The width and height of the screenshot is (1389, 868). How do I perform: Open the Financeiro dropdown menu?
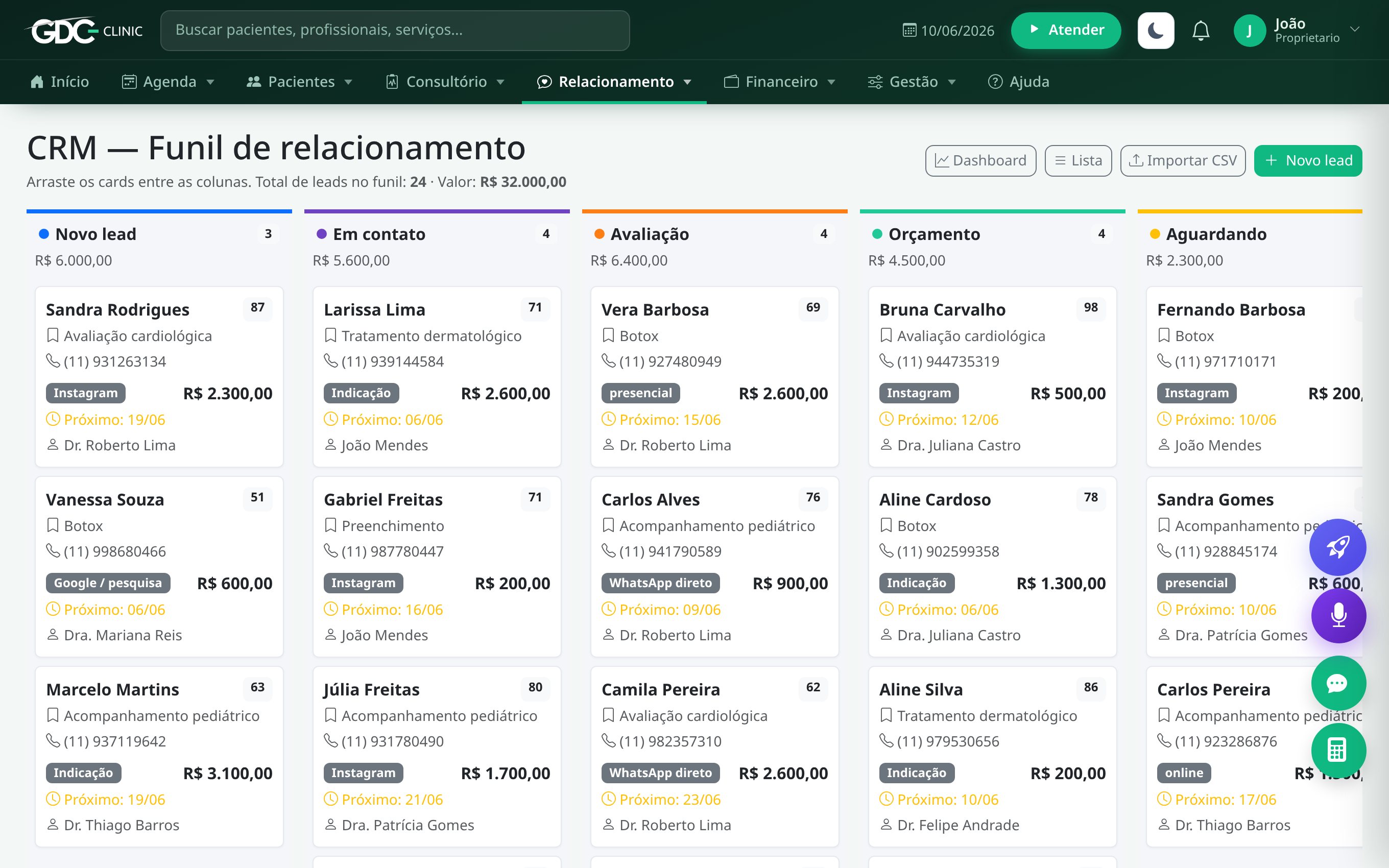click(779, 82)
